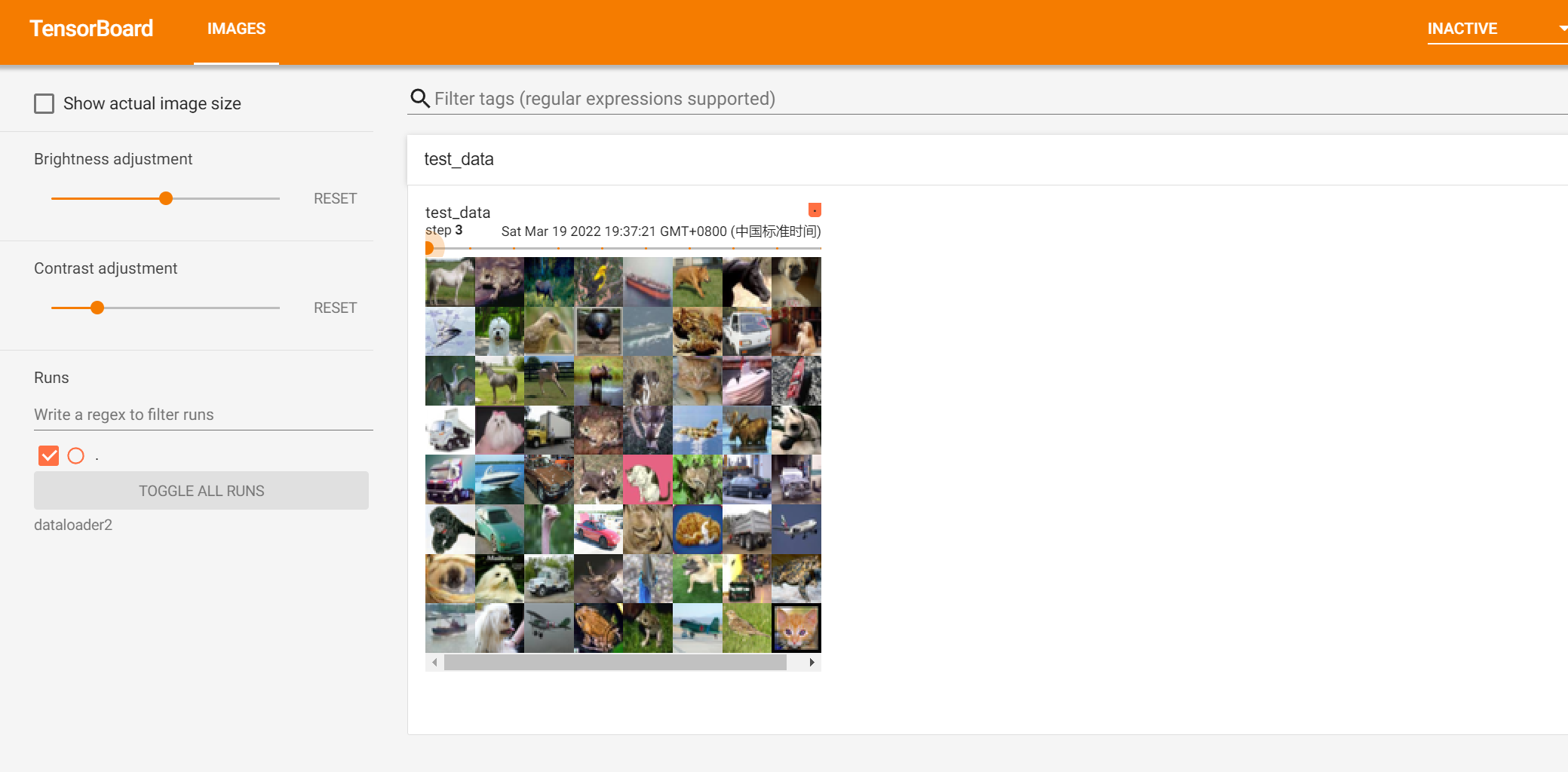
Task: Reset the contrast adjustment
Action: coord(335,308)
